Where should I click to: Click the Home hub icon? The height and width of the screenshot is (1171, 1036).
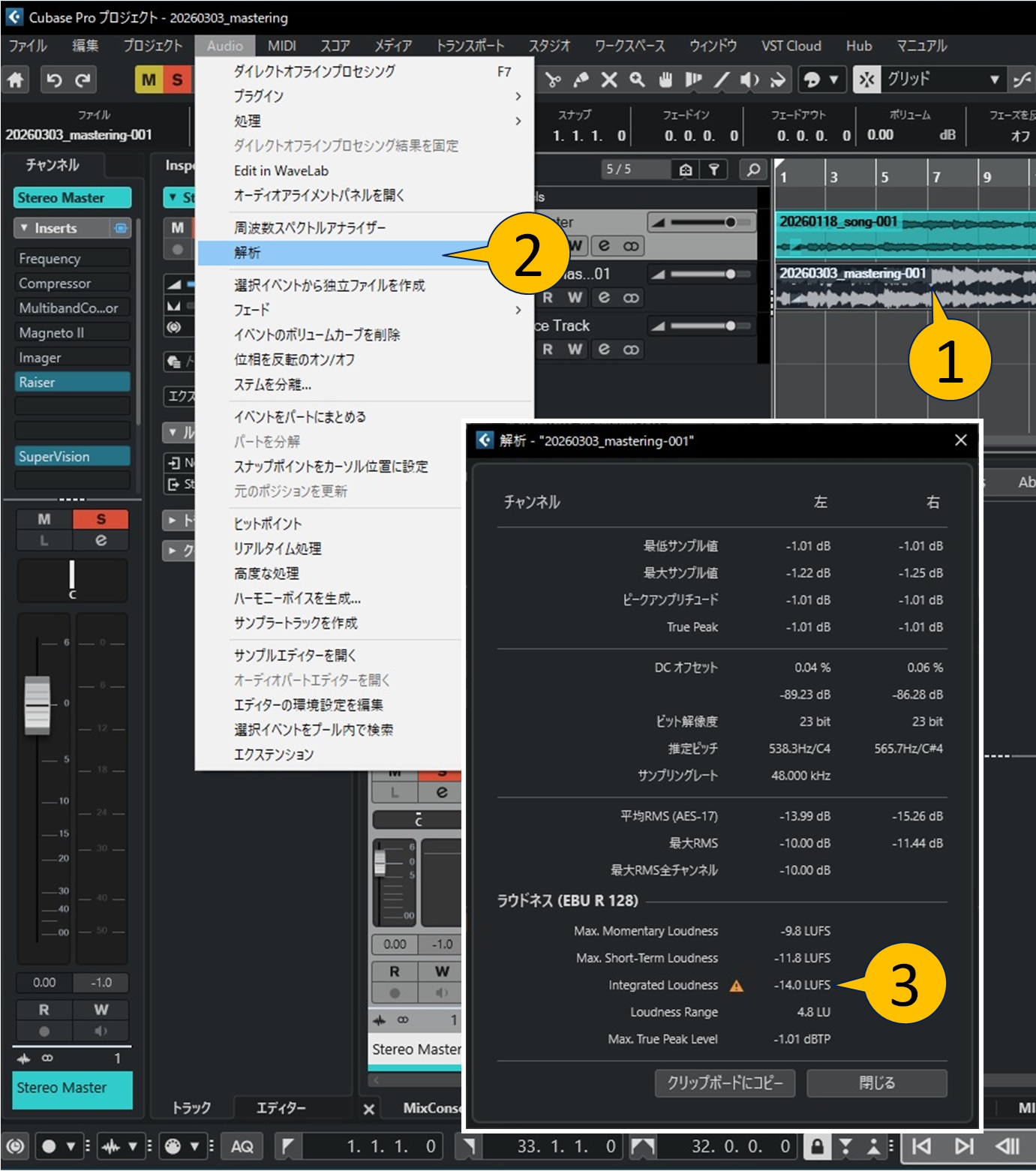pyautogui.click(x=16, y=80)
